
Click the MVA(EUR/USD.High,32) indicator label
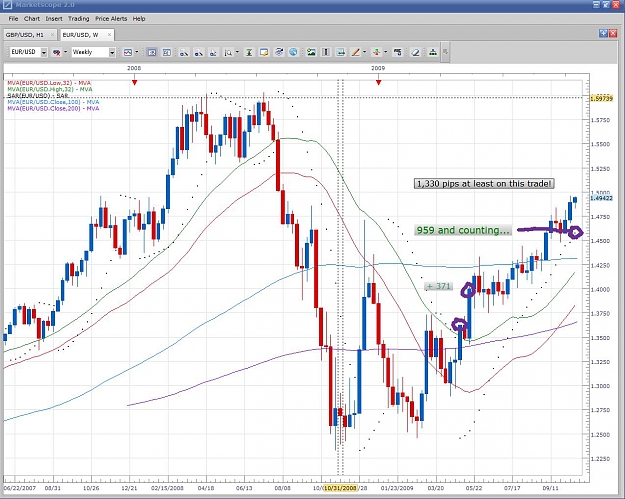50,89
